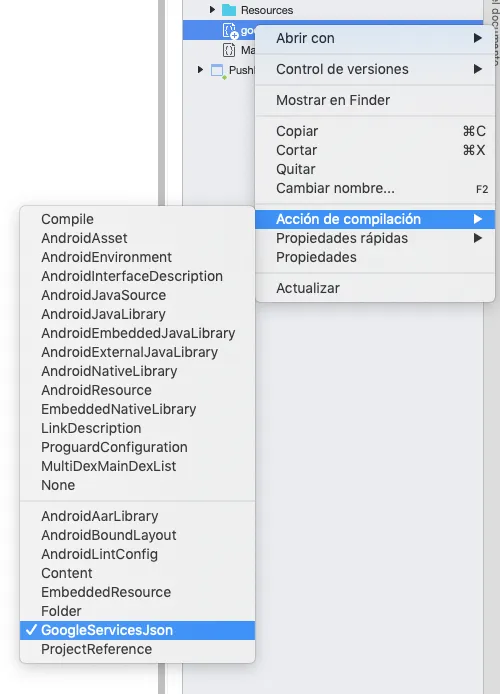Toggle the checked GoogleServicesJson build action
The image size is (500, 694).
(137, 630)
